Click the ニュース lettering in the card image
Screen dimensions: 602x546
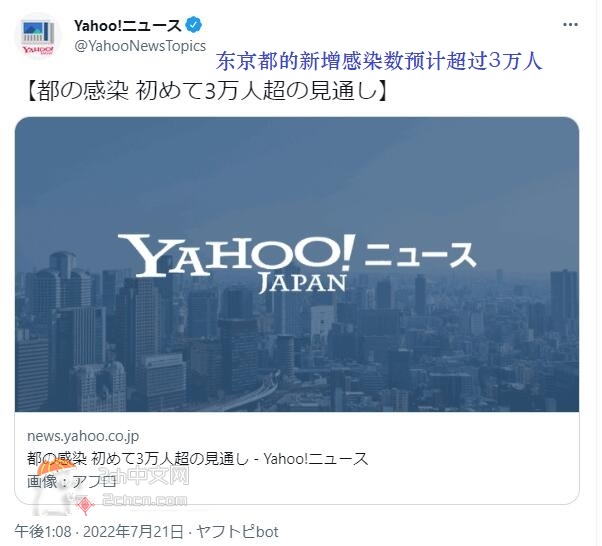point(420,255)
